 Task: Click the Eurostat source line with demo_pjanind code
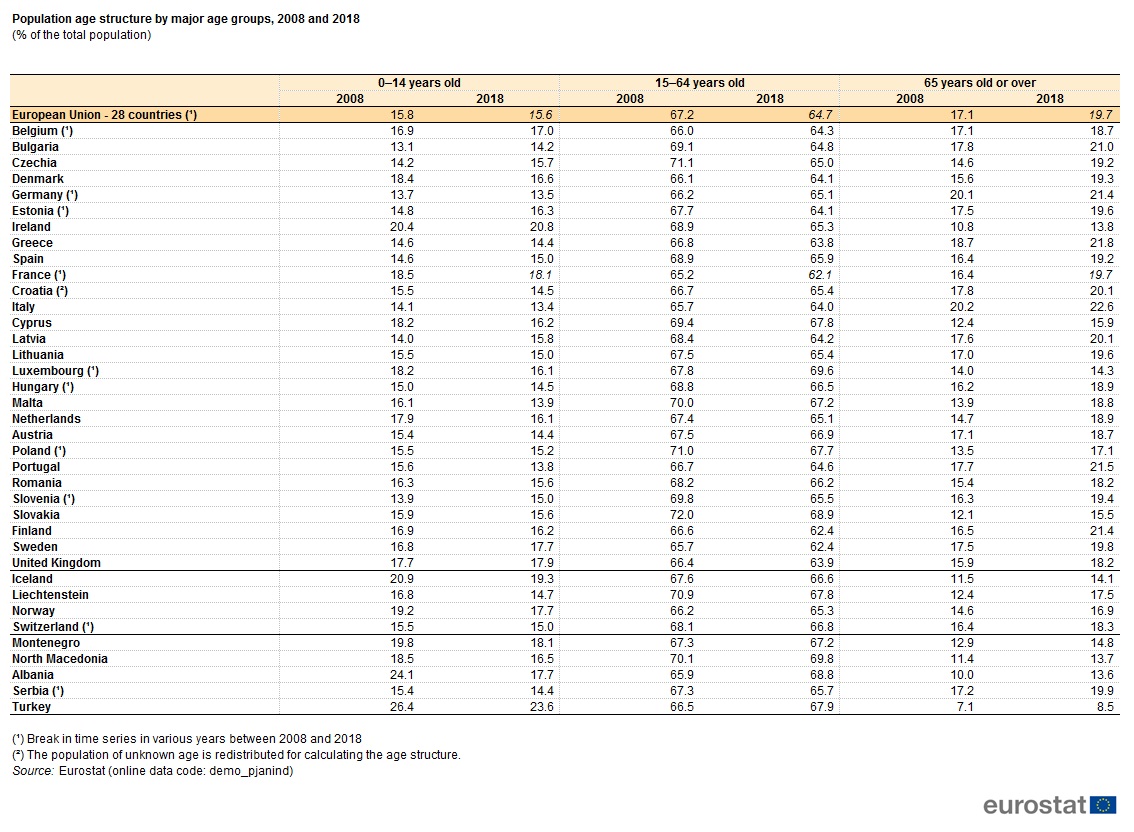[x=153, y=771]
